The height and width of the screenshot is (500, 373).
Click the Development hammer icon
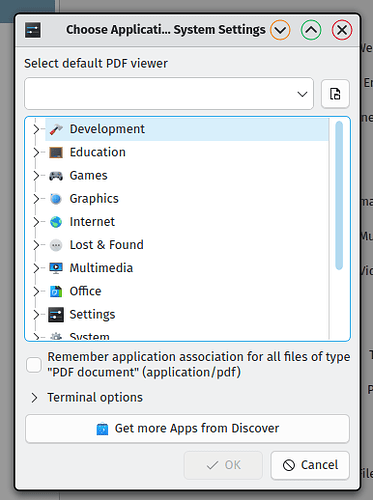pyautogui.click(x=56, y=129)
